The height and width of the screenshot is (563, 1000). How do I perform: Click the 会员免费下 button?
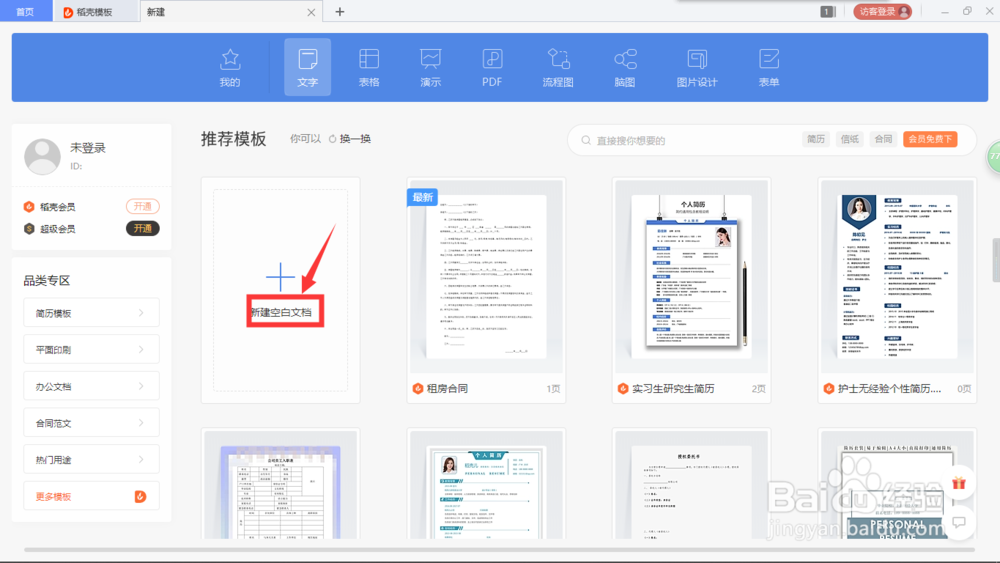[930, 139]
